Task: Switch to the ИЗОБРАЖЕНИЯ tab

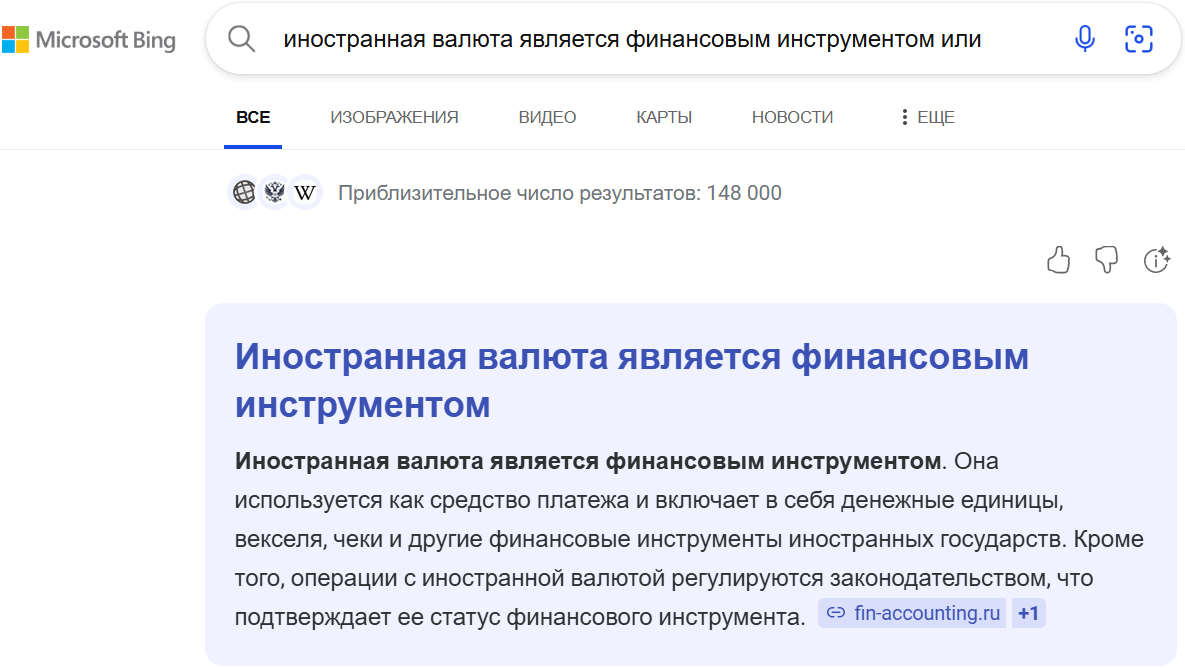Action: pos(393,116)
